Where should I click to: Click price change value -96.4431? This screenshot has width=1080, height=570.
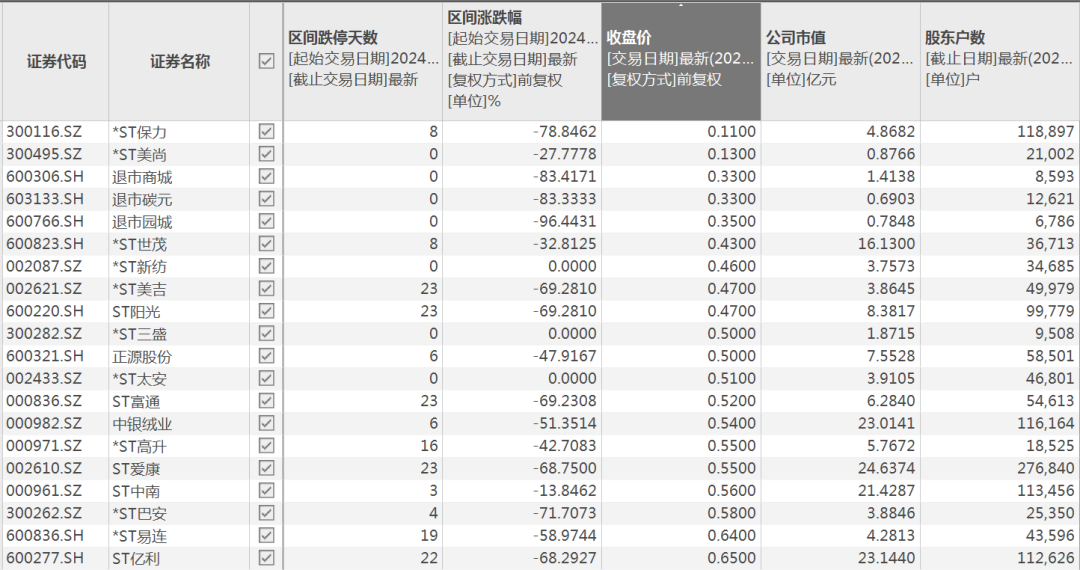564,221
